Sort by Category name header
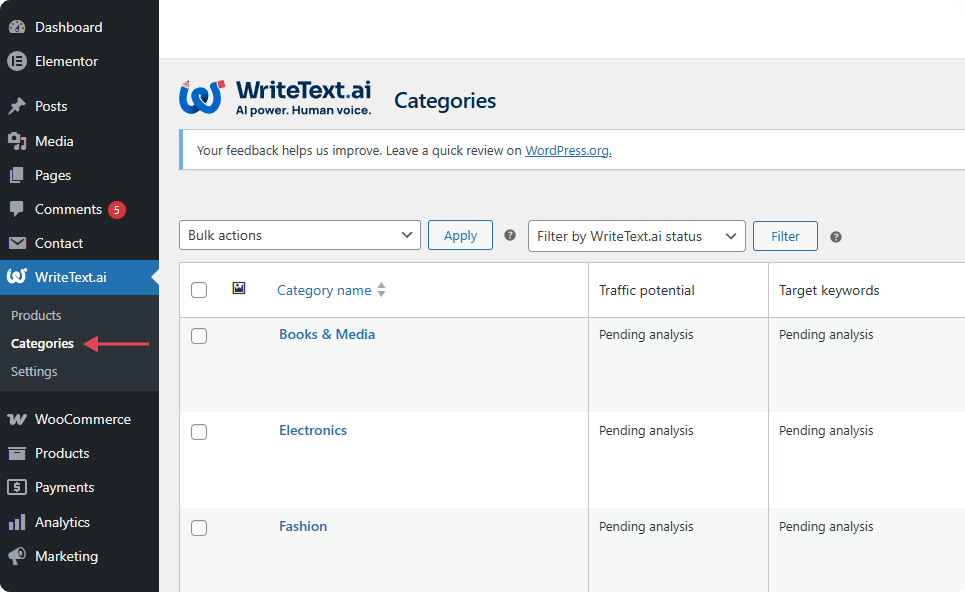Screen dimensions: 965x592 click(324, 290)
